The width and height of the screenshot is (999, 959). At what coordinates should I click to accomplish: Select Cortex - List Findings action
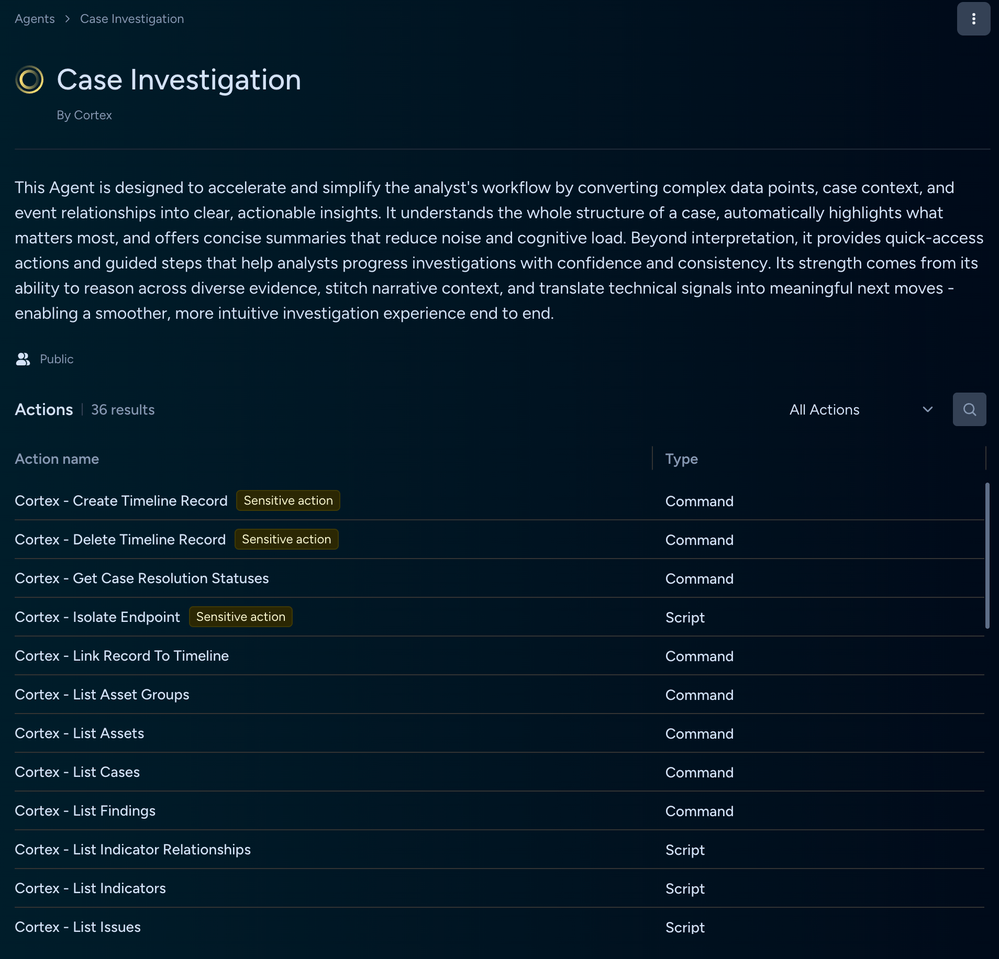click(500, 811)
